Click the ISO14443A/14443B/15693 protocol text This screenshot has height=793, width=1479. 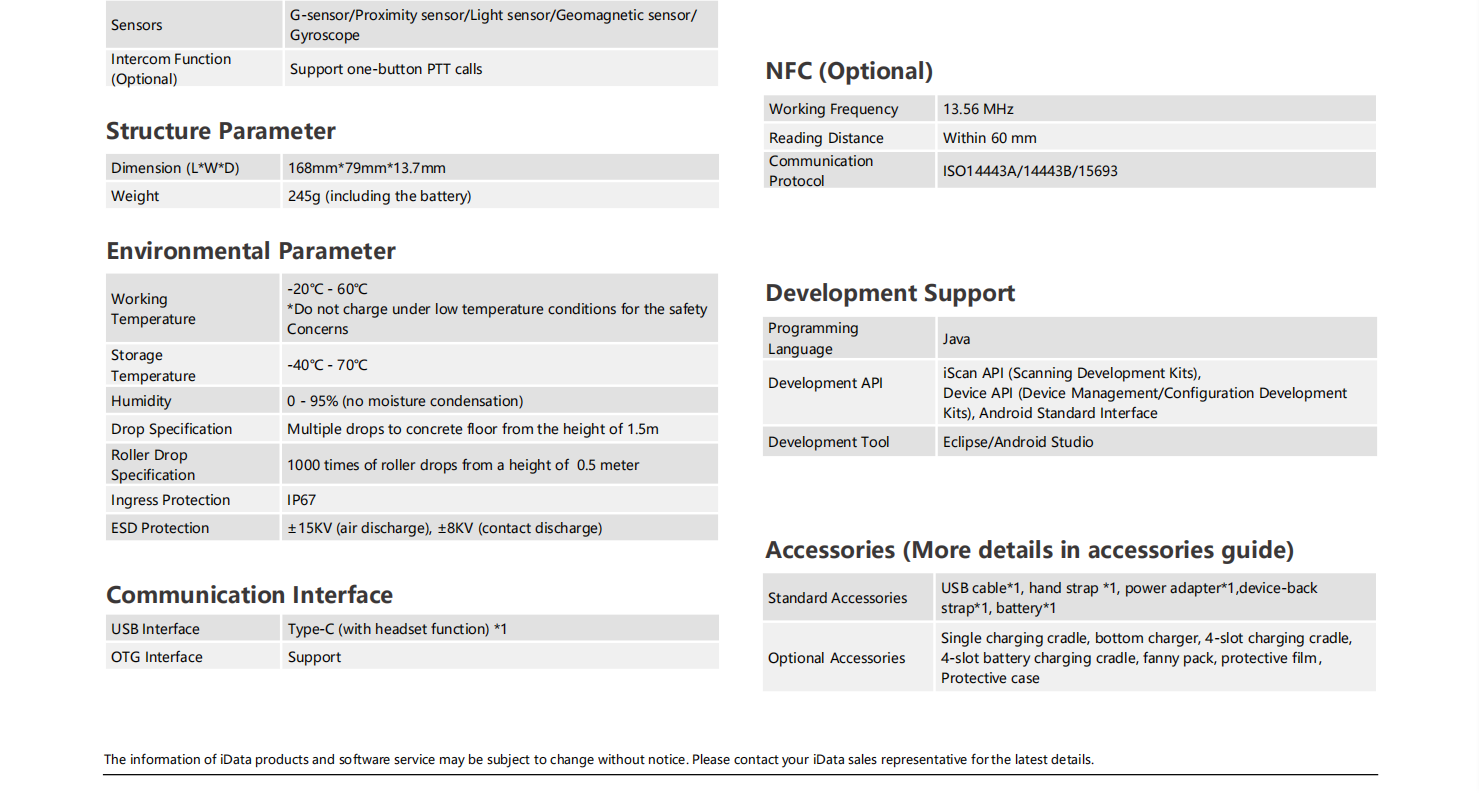(1030, 171)
